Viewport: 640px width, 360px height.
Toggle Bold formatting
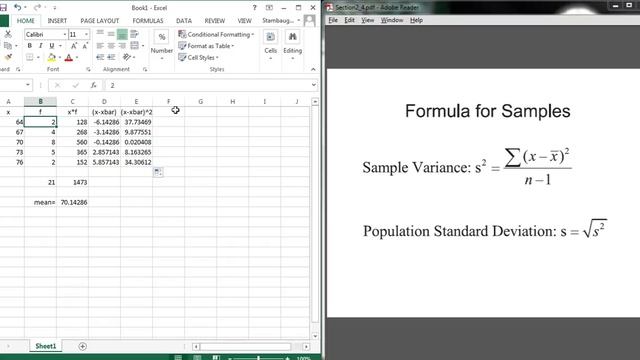tap(29, 46)
